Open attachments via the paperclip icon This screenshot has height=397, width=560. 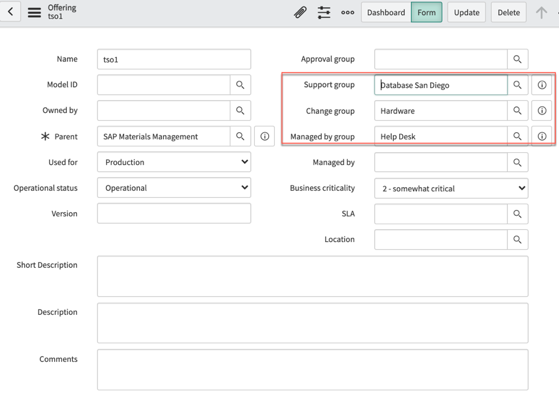coord(300,12)
